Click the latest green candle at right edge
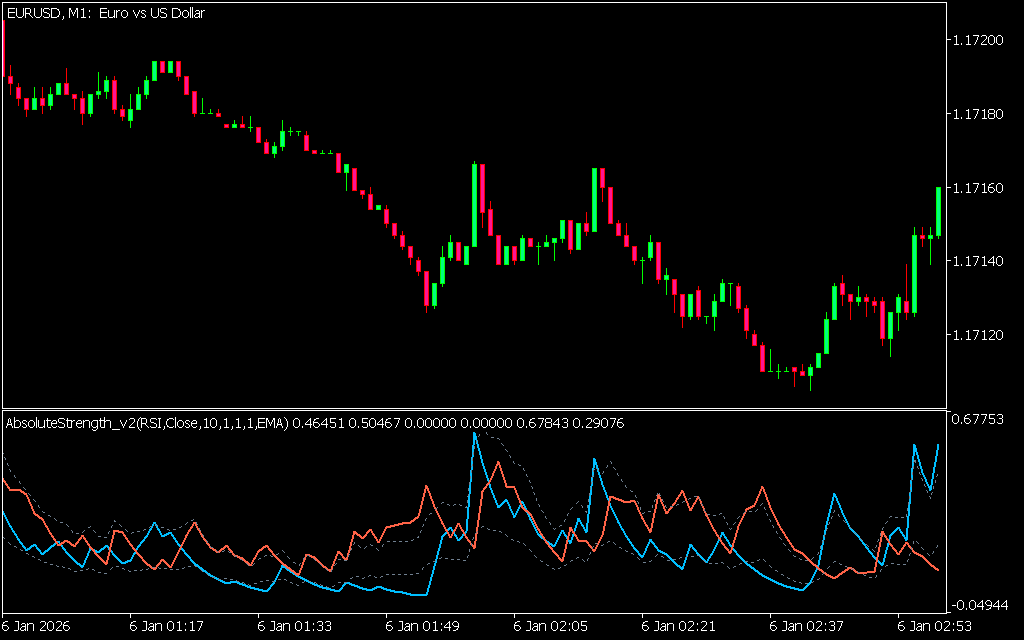The image size is (1024, 640). click(x=938, y=210)
